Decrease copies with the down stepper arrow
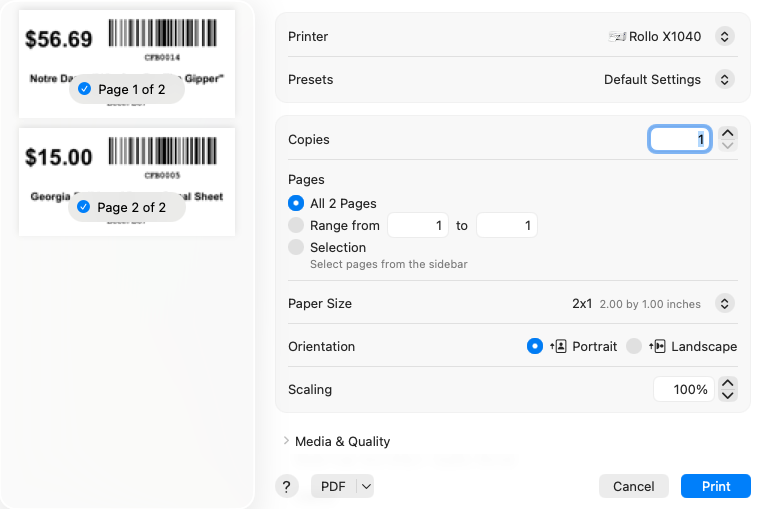 click(x=727, y=145)
